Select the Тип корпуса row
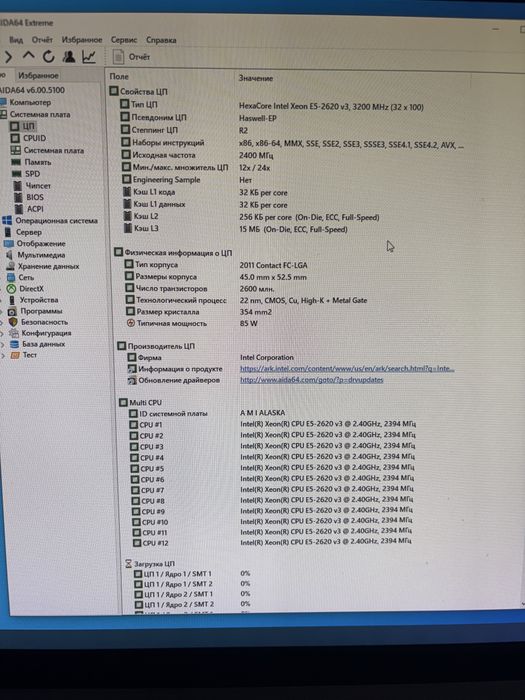The width and height of the screenshot is (525, 700). (x=216, y=265)
